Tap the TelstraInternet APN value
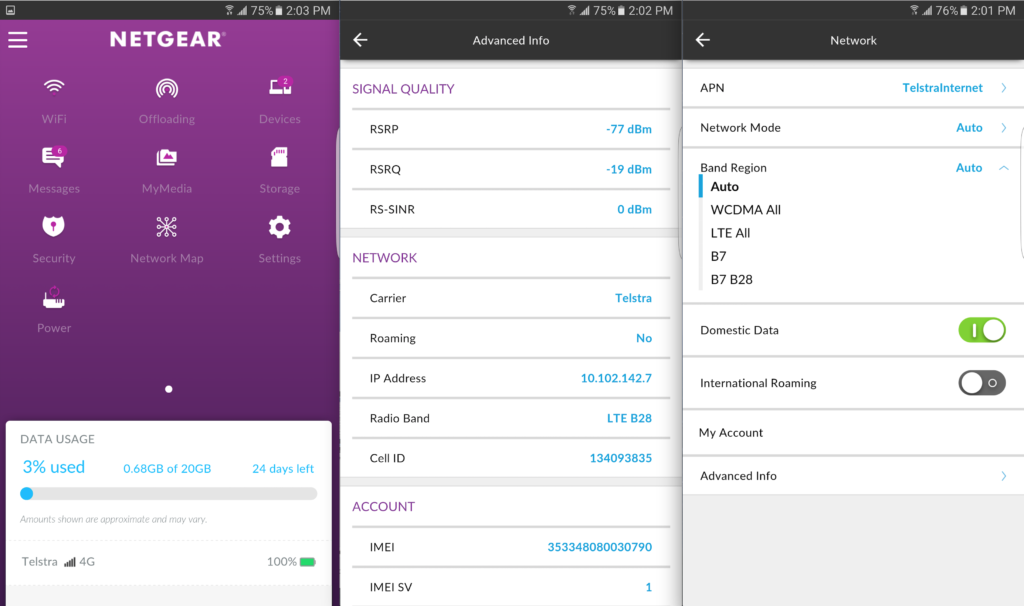 pyautogui.click(x=942, y=88)
